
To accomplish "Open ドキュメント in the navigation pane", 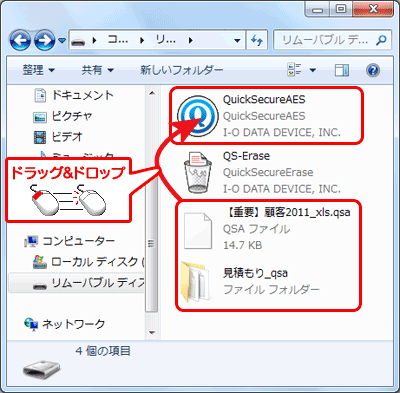I will [x=83, y=95].
